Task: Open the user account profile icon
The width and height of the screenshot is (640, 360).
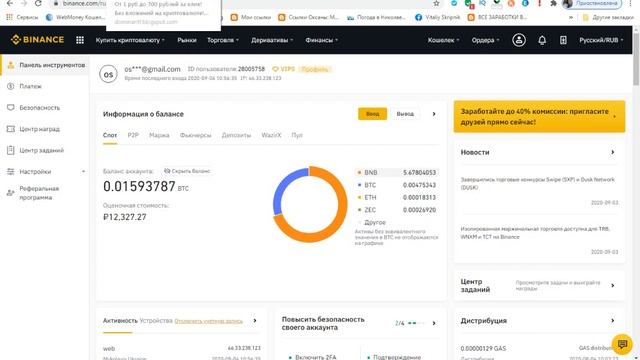Action: 519,40
